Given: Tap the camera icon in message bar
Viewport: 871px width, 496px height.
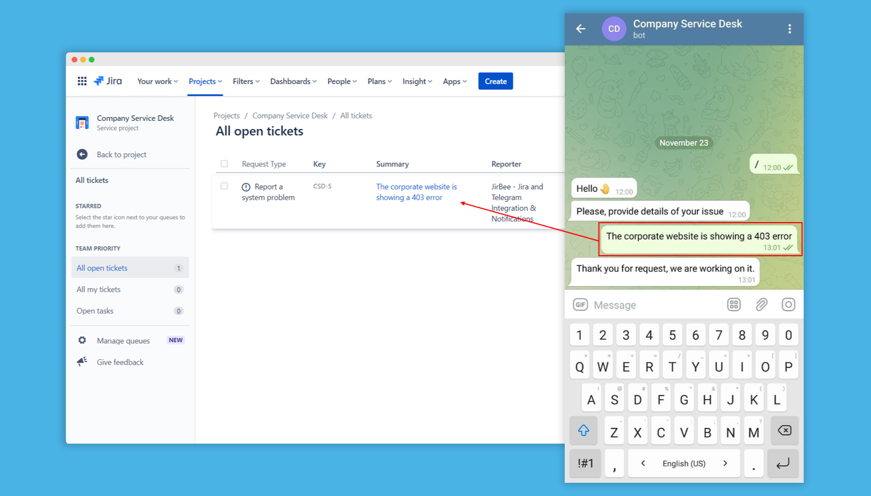Looking at the screenshot, I should 788,305.
